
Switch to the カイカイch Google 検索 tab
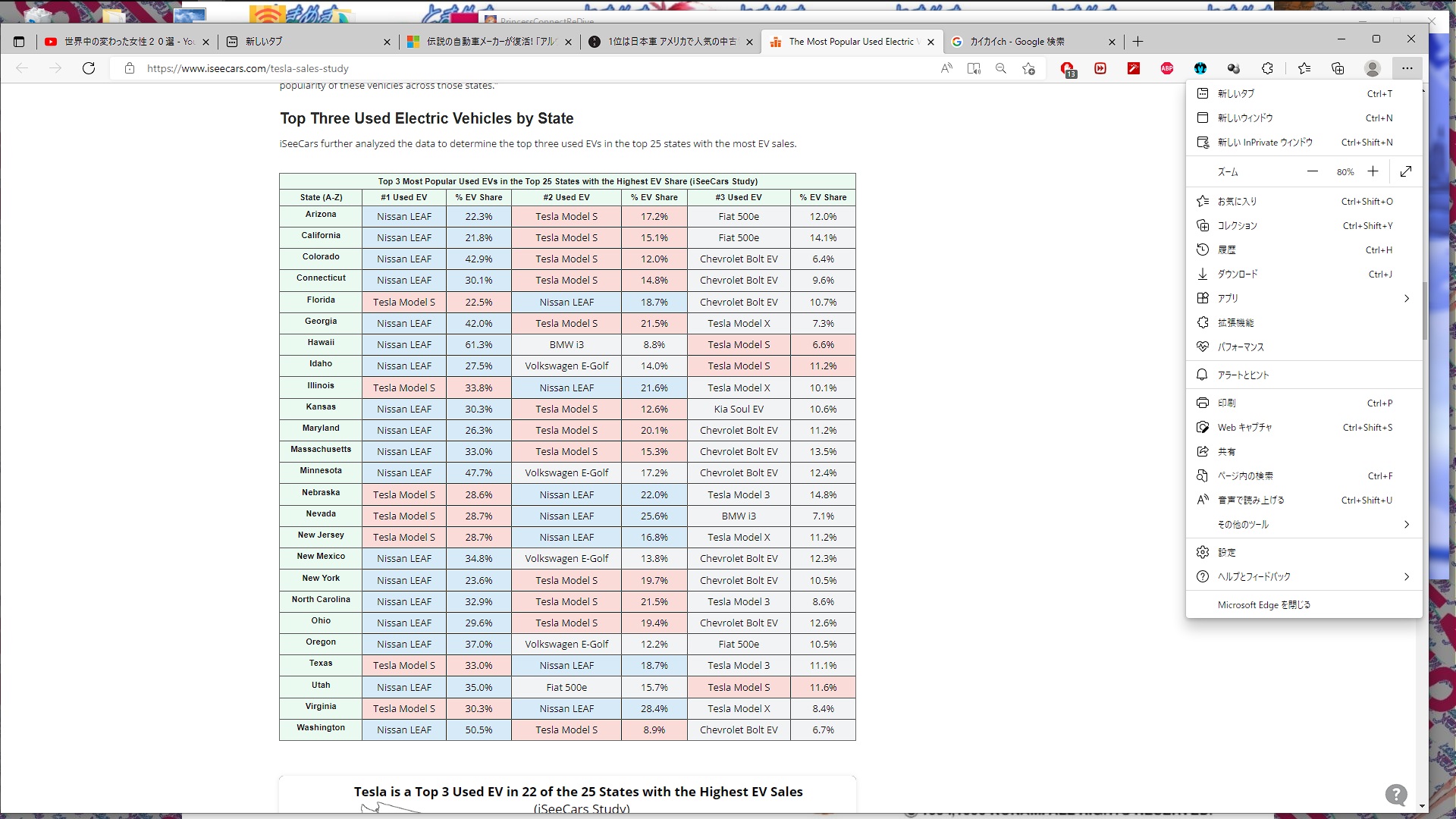click(1016, 42)
